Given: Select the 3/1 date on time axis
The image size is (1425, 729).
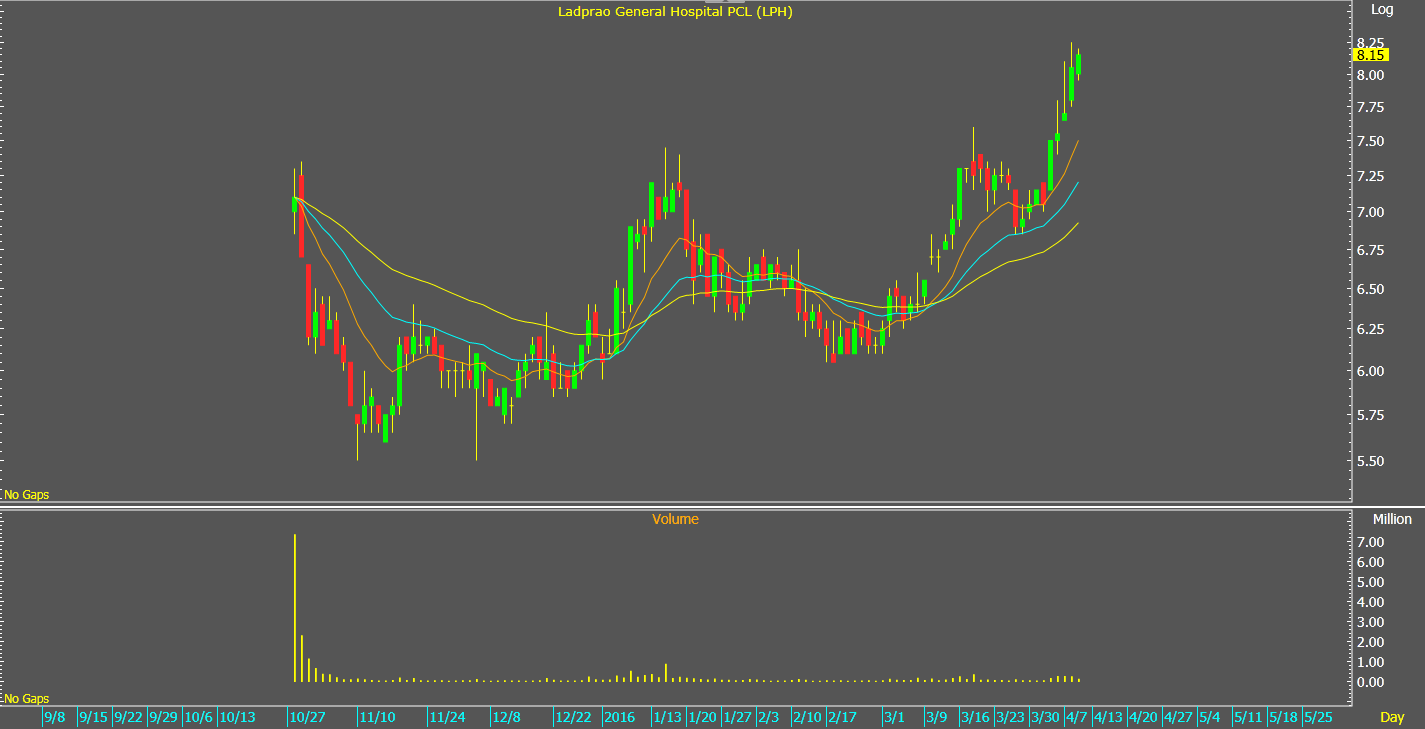Looking at the screenshot, I should click(x=895, y=717).
